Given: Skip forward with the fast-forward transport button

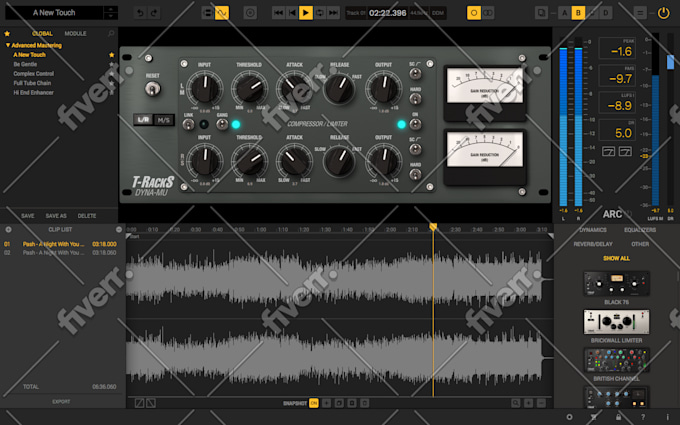Looking at the screenshot, I should [x=333, y=13].
